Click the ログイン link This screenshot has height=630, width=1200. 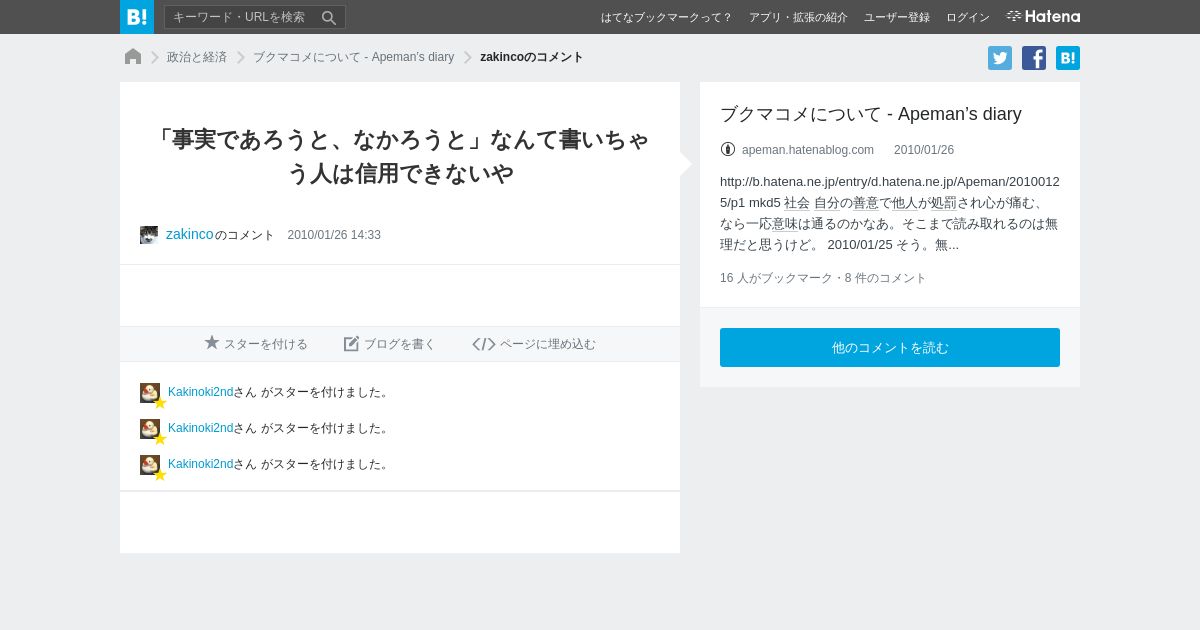click(968, 17)
